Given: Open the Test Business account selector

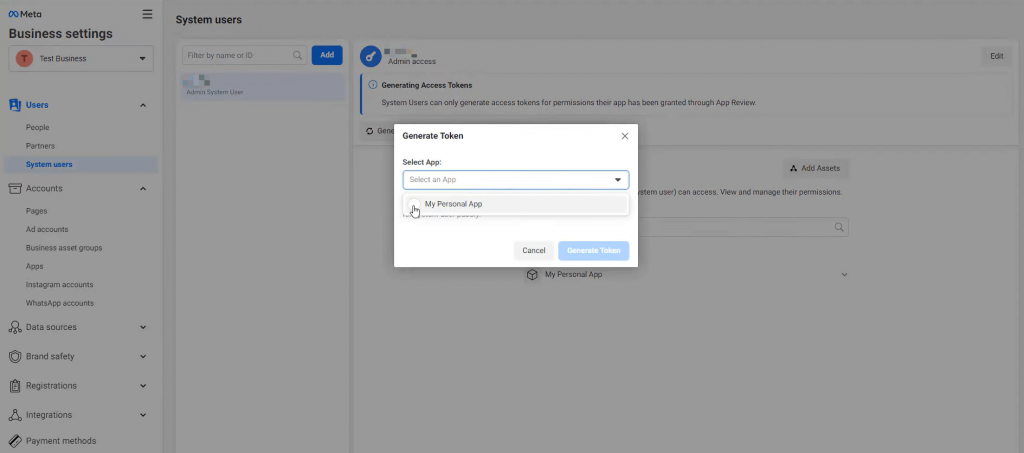Looking at the screenshot, I should [81, 58].
